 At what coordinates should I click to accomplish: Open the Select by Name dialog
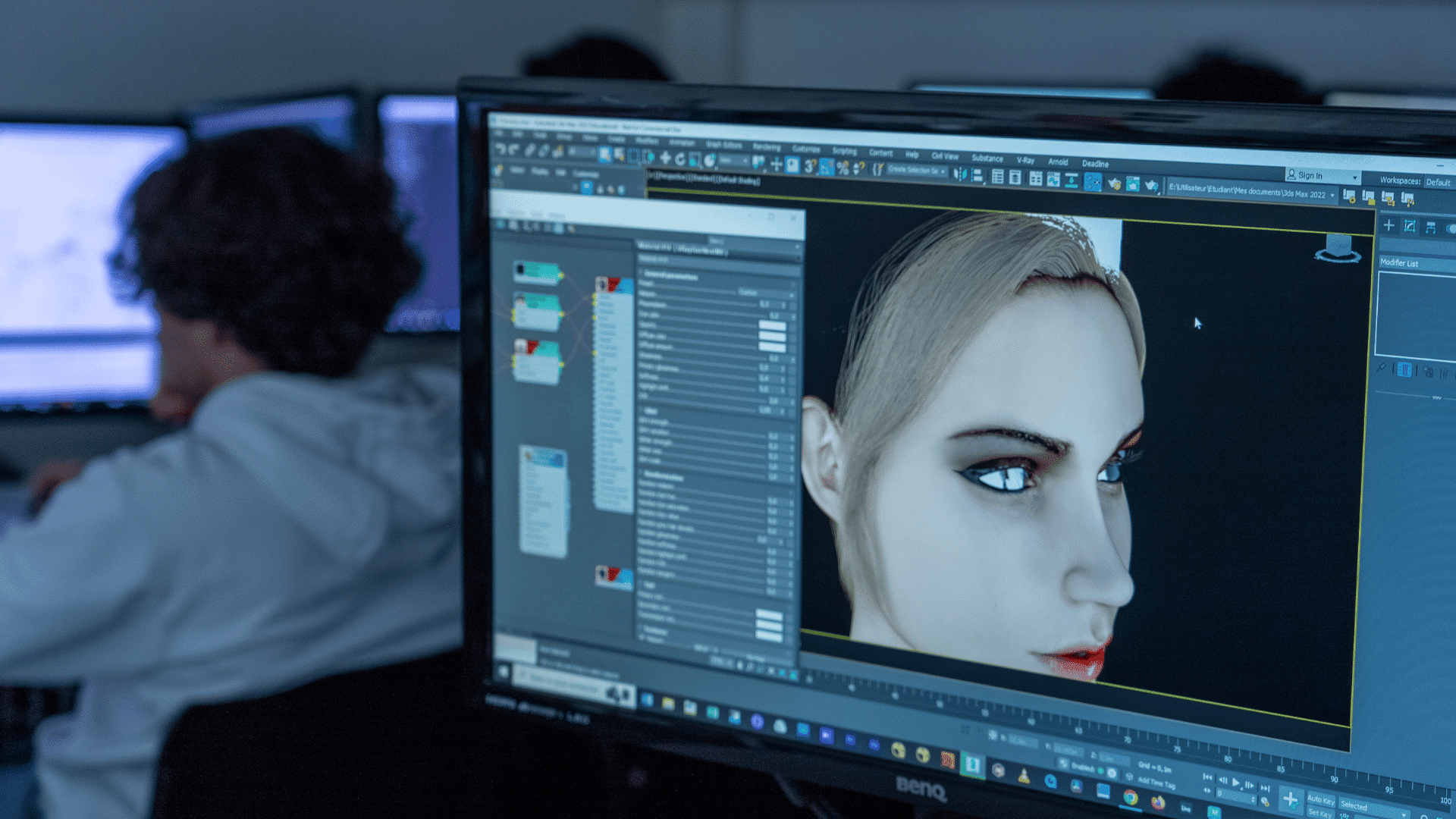(620, 155)
